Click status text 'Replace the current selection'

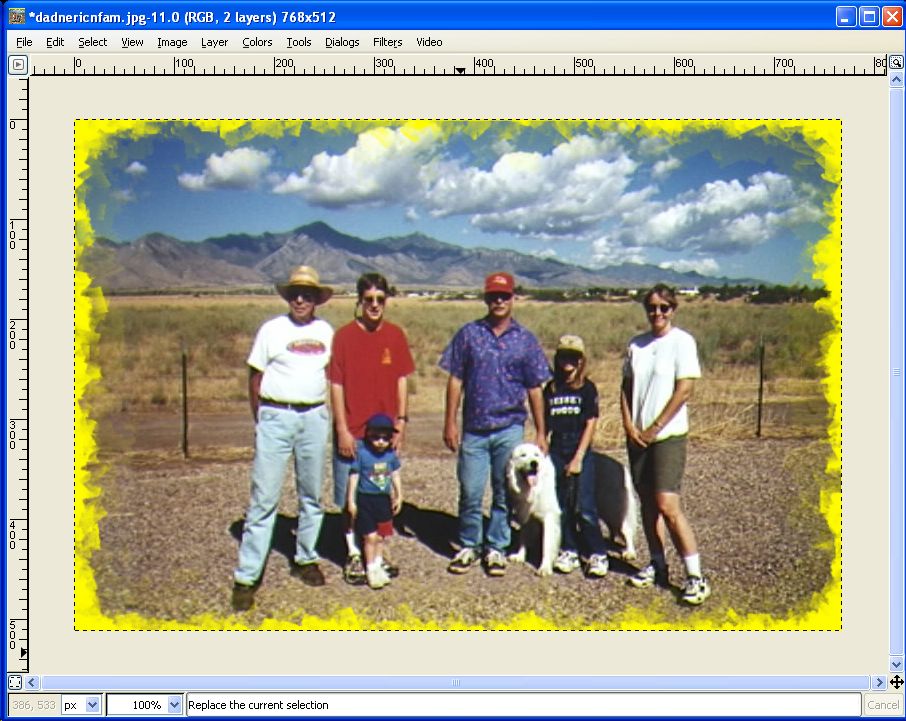click(258, 705)
